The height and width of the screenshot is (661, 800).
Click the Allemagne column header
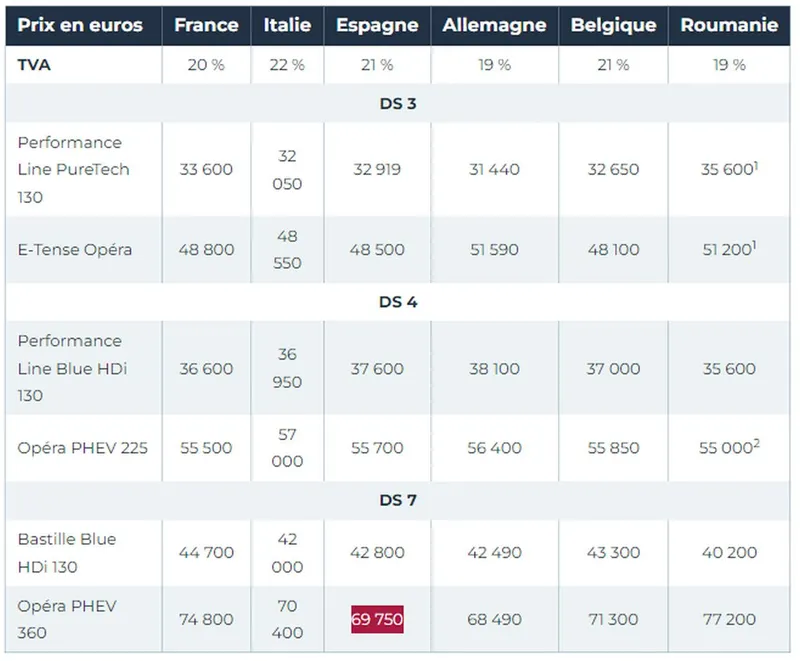click(494, 25)
